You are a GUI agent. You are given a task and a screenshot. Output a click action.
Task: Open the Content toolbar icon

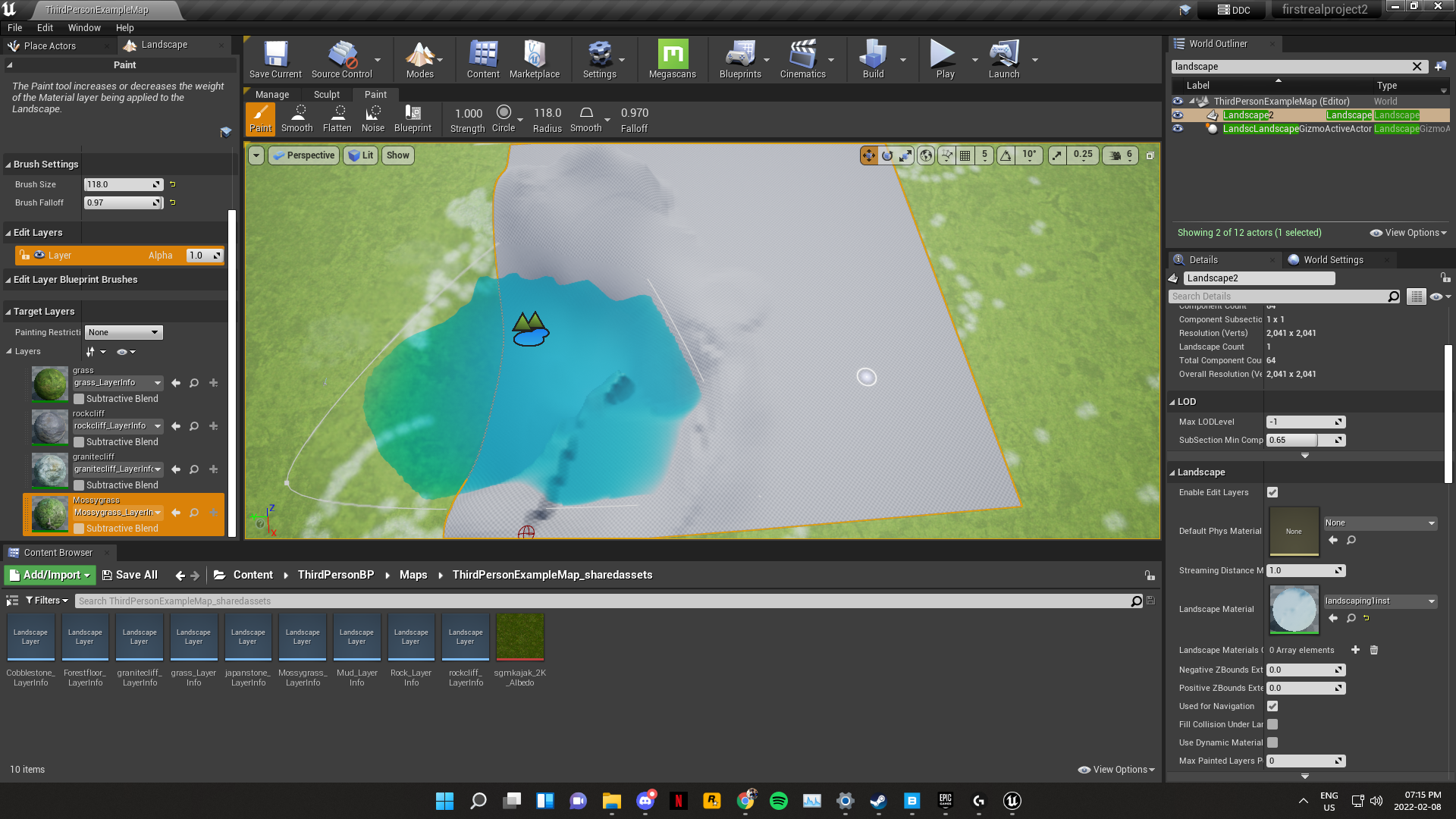tap(483, 59)
